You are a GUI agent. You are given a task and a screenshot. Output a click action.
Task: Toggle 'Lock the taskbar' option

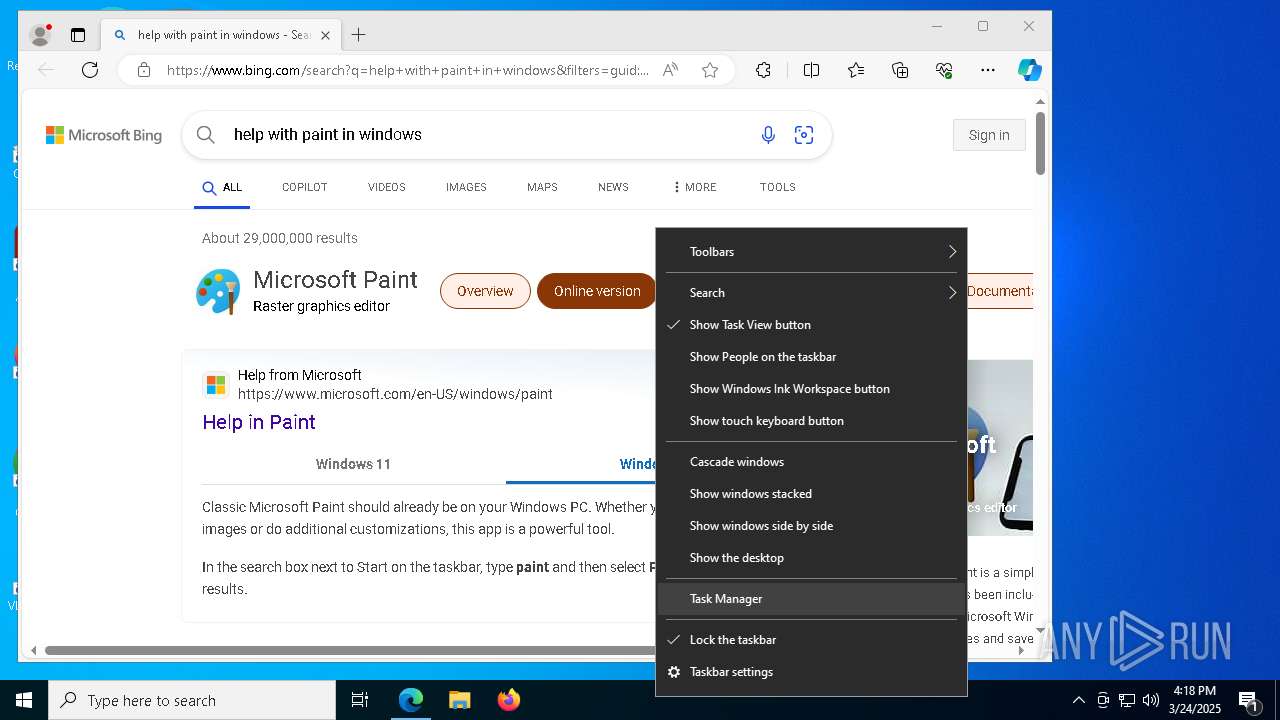(x=811, y=640)
